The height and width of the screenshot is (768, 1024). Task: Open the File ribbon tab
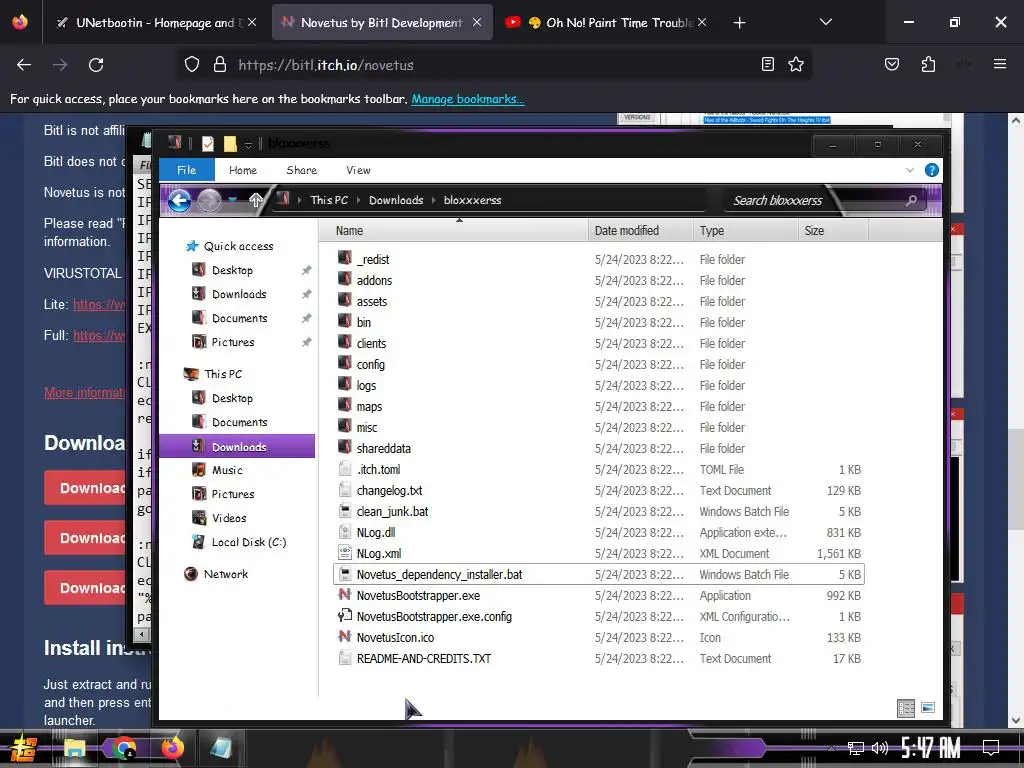(187, 170)
